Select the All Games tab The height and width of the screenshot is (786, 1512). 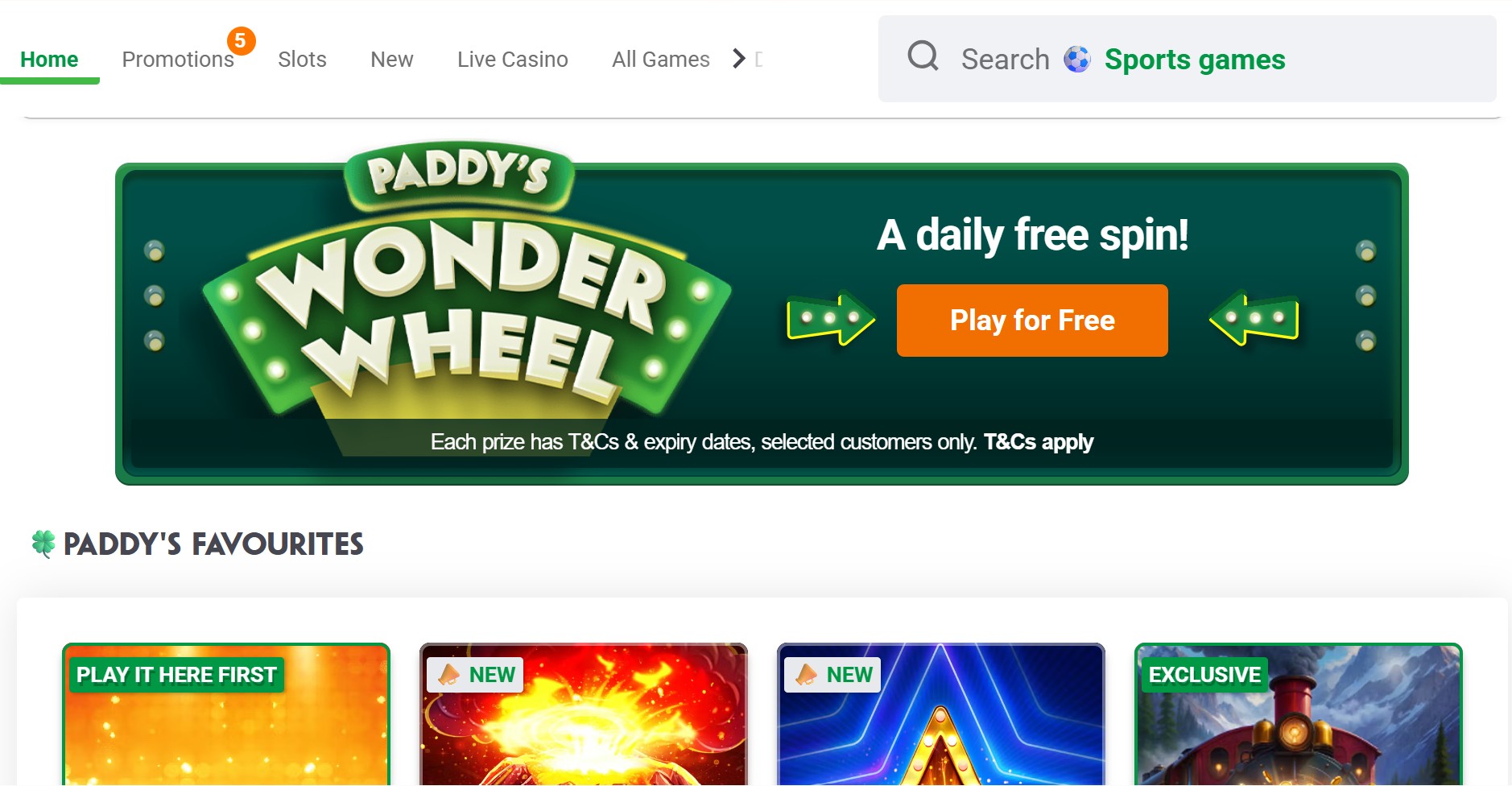[x=660, y=60]
